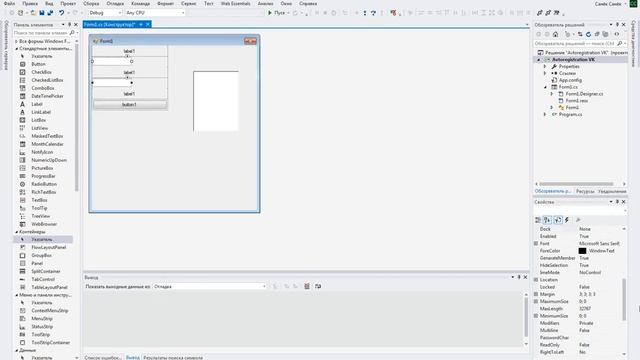Expand the Form1.Designer.cs node
The width and height of the screenshot is (640, 360).
click(552, 94)
